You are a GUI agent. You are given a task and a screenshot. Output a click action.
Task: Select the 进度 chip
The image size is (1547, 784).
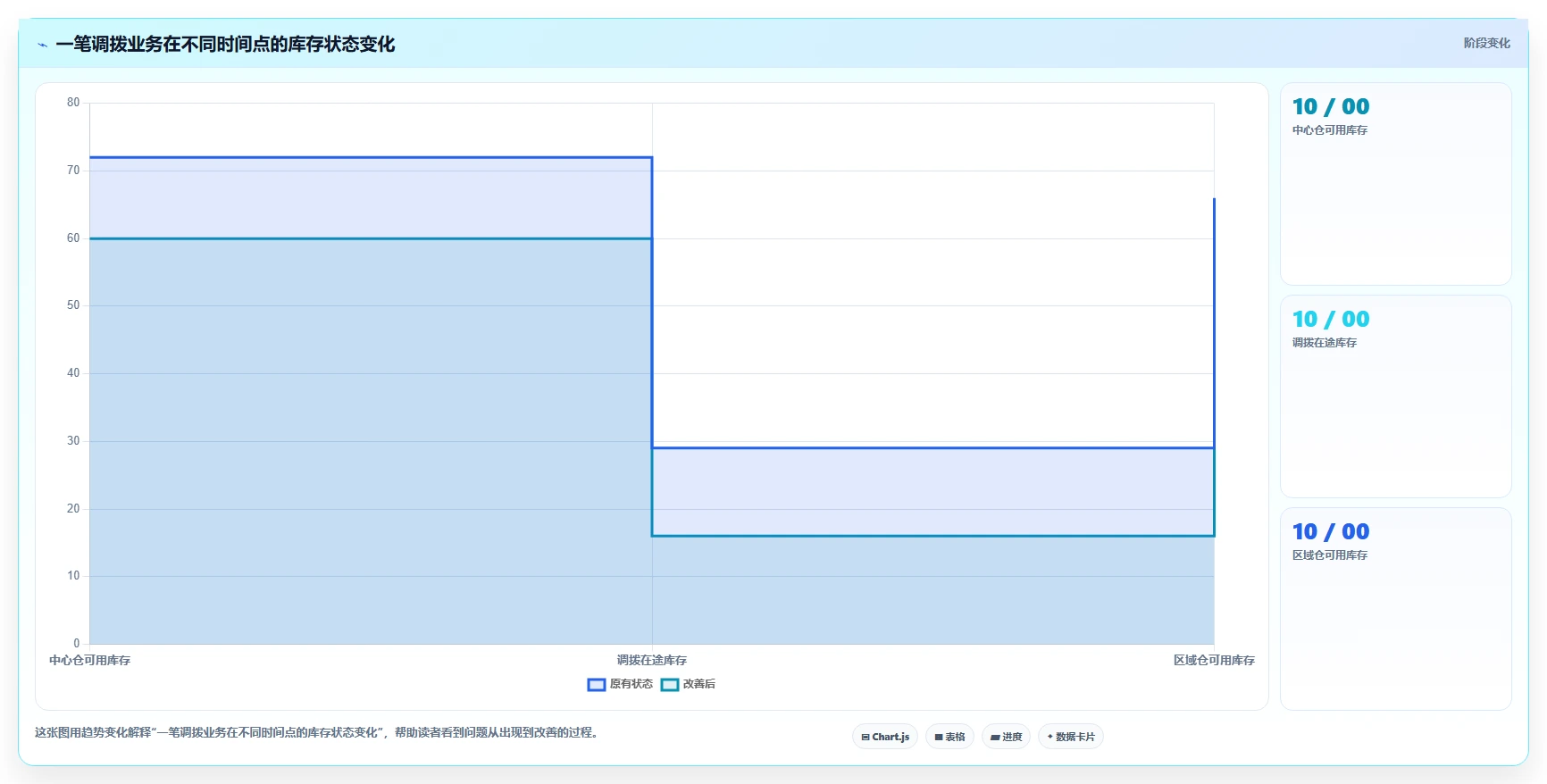point(1006,737)
